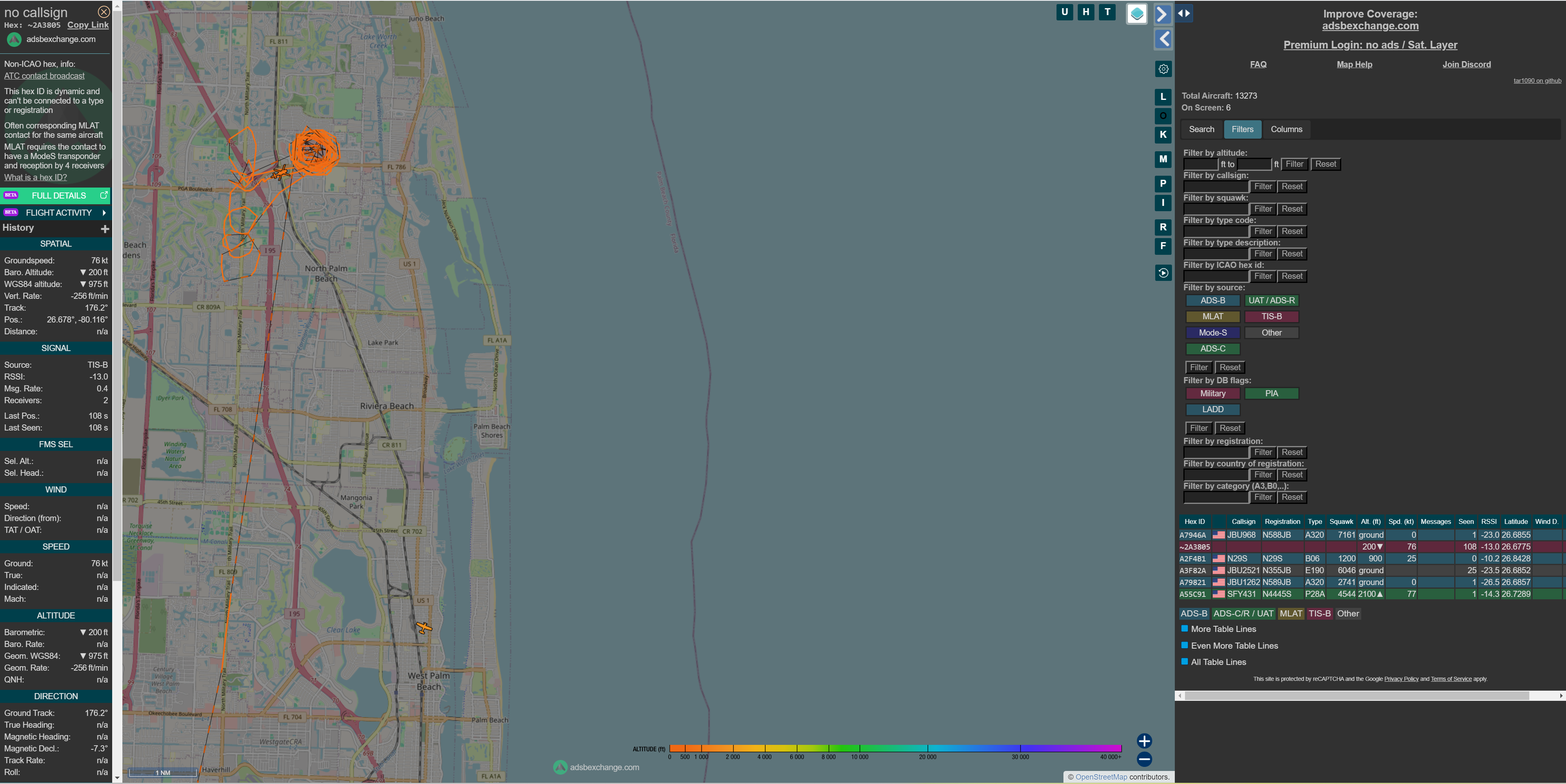This screenshot has width=1566, height=784.
Task: Open Premium Login link
Action: coord(1370,45)
